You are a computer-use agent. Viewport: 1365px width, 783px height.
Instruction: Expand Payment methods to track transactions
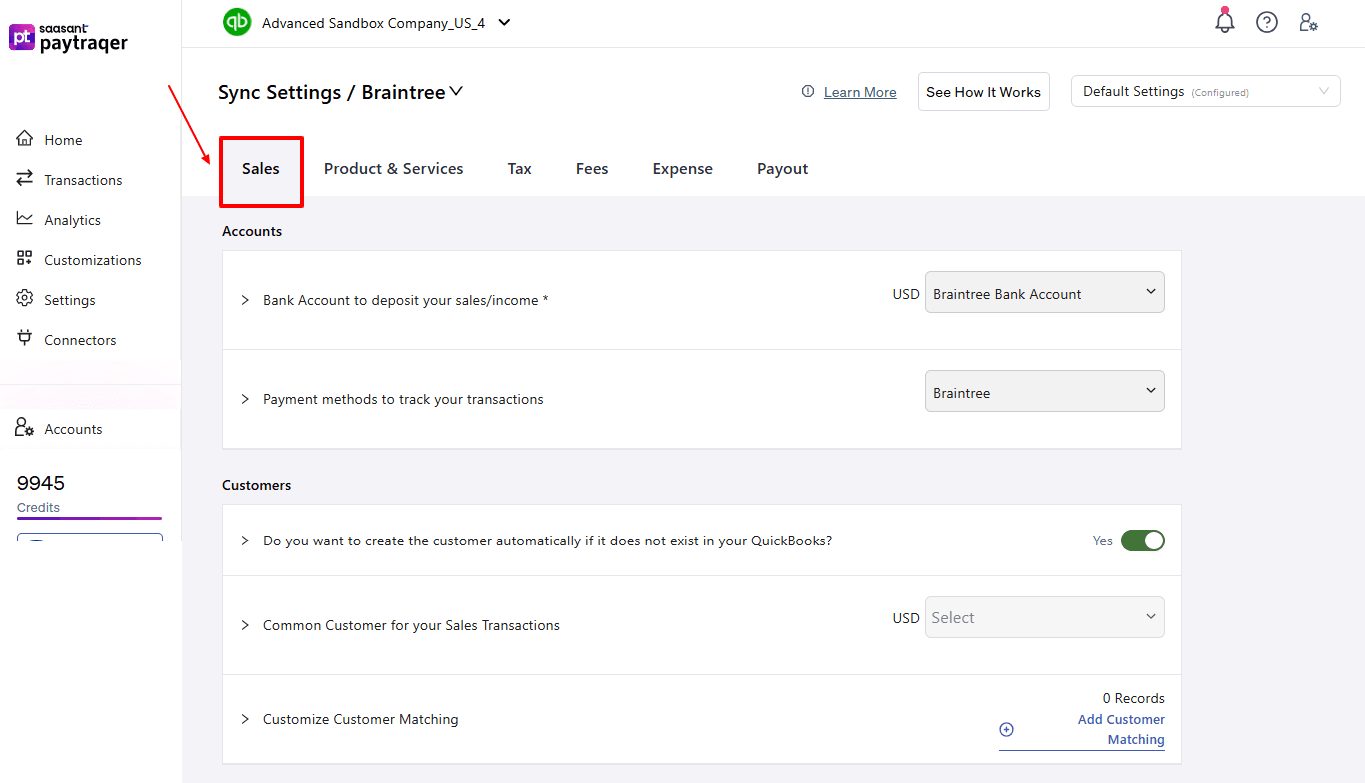point(245,398)
